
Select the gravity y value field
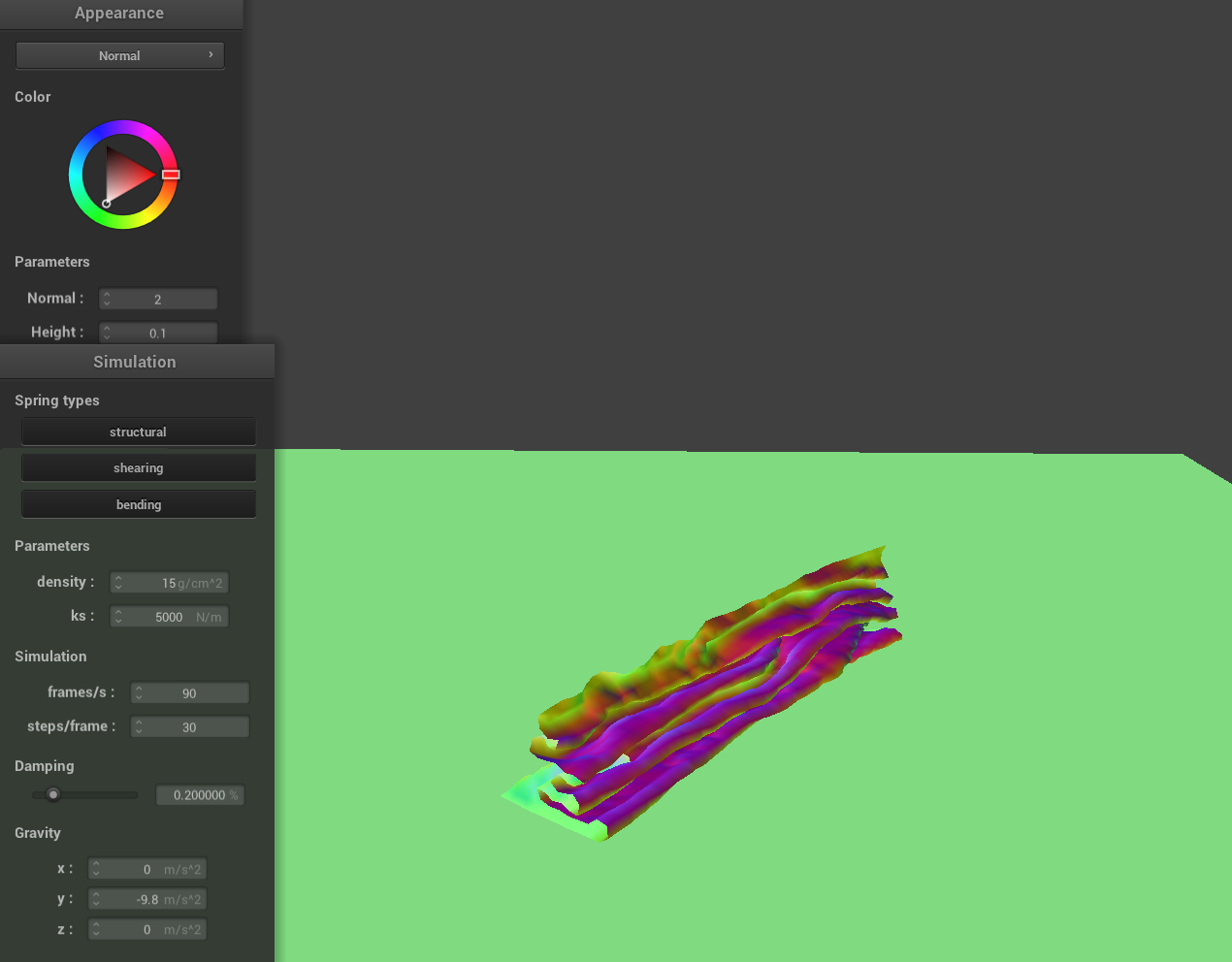(147, 899)
